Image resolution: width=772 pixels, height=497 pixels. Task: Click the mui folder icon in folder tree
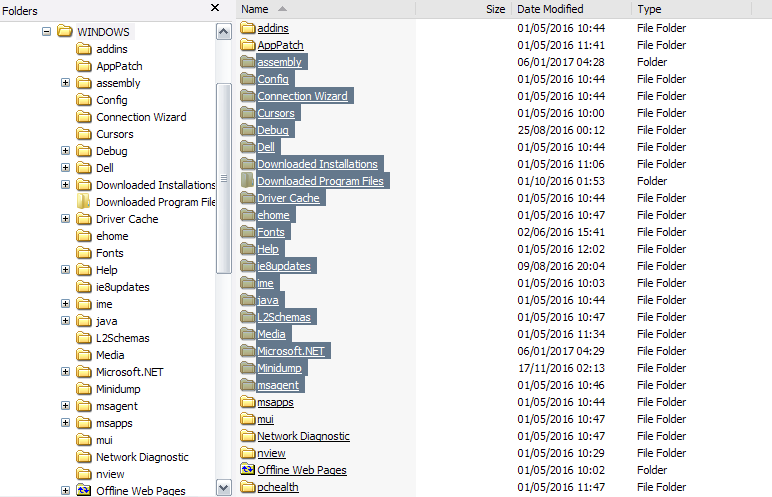click(84, 440)
